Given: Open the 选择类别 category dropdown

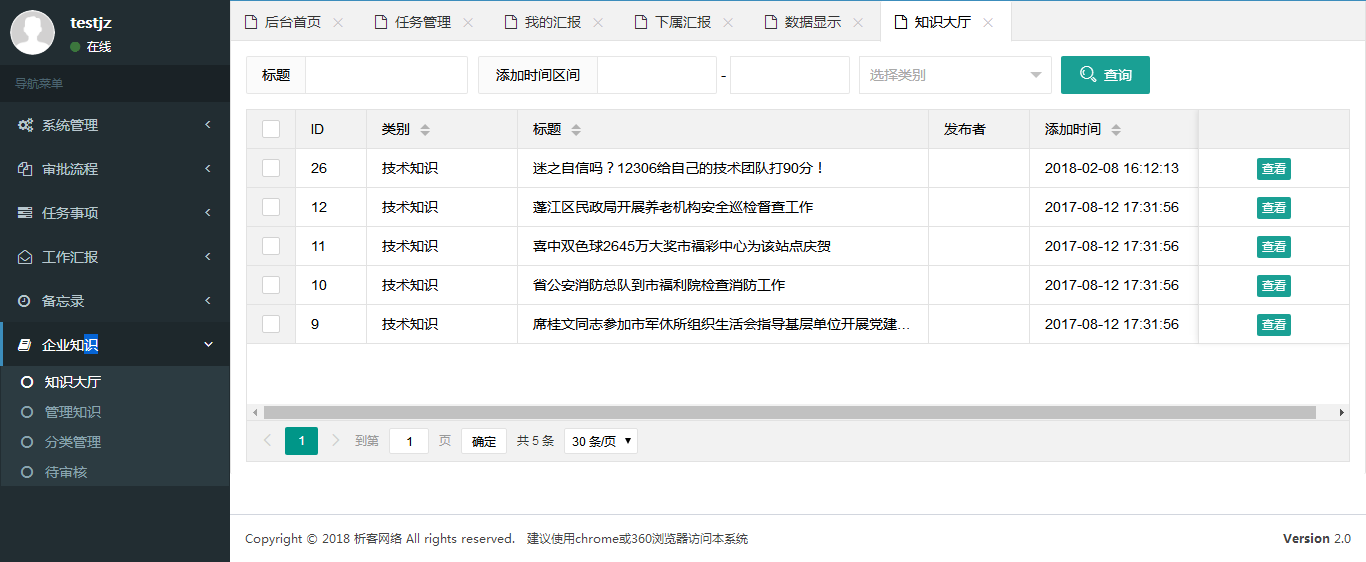Looking at the screenshot, I should (x=954, y=75).
